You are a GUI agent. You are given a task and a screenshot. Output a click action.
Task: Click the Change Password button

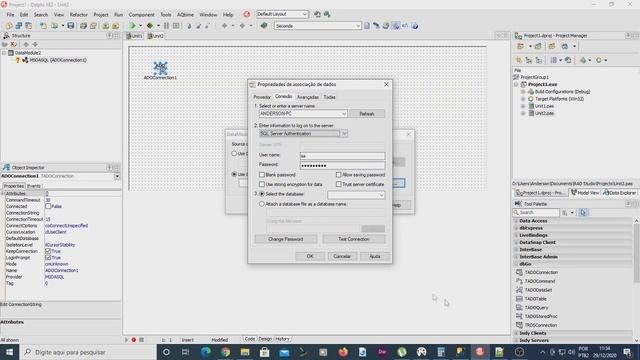point(285,239)
